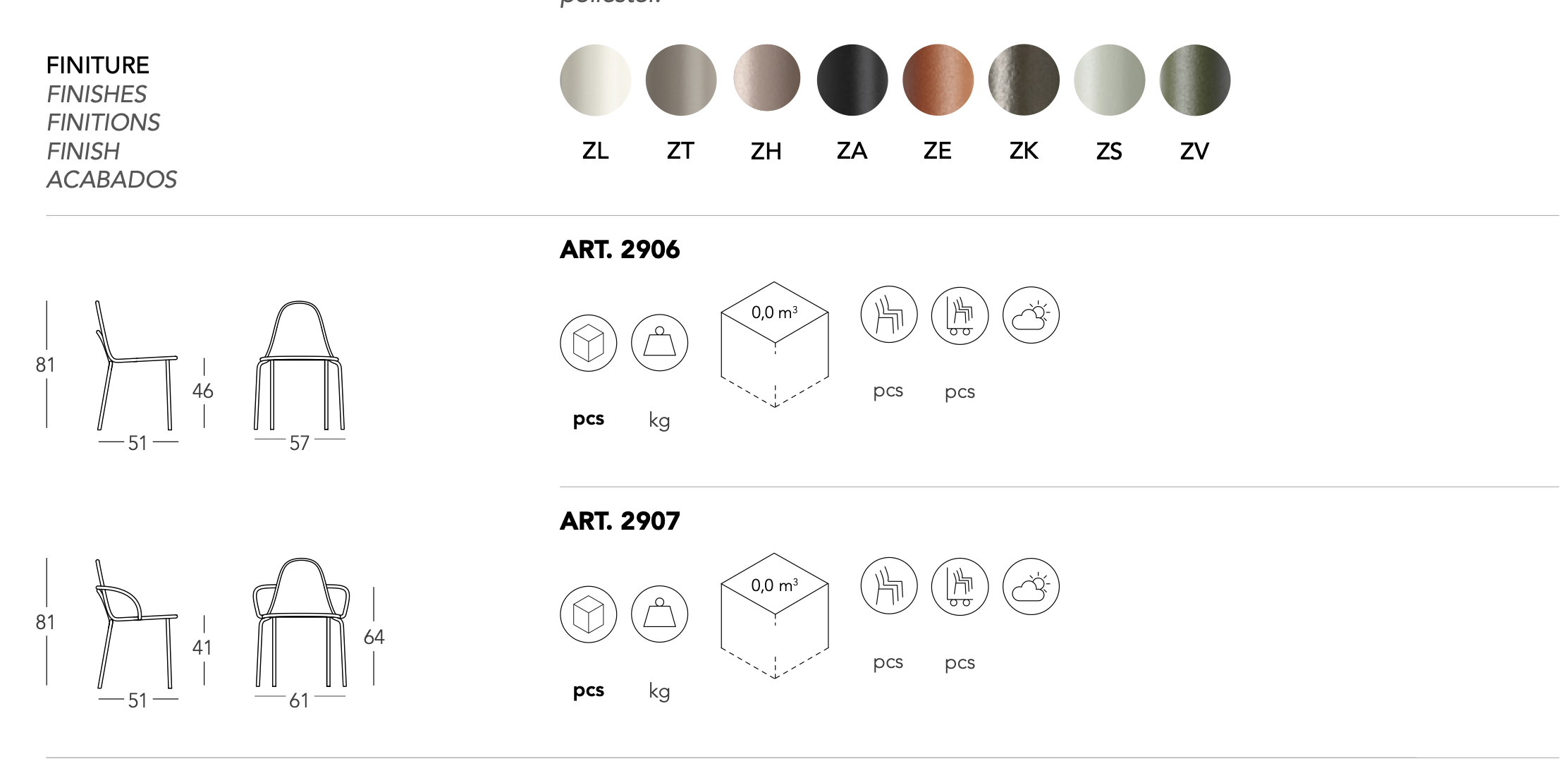Click the weight kg icon for ART. 2906
The width and height of the screenshot is (1568, 766).
(659, 343)
